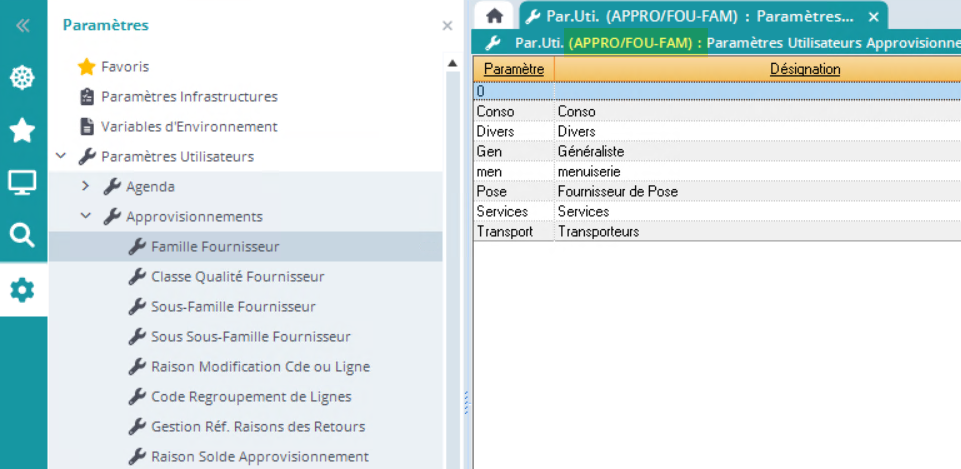Viewport: 961px width, 469px height.
Task: Click the home tab icon
Action: click(493, 16)
